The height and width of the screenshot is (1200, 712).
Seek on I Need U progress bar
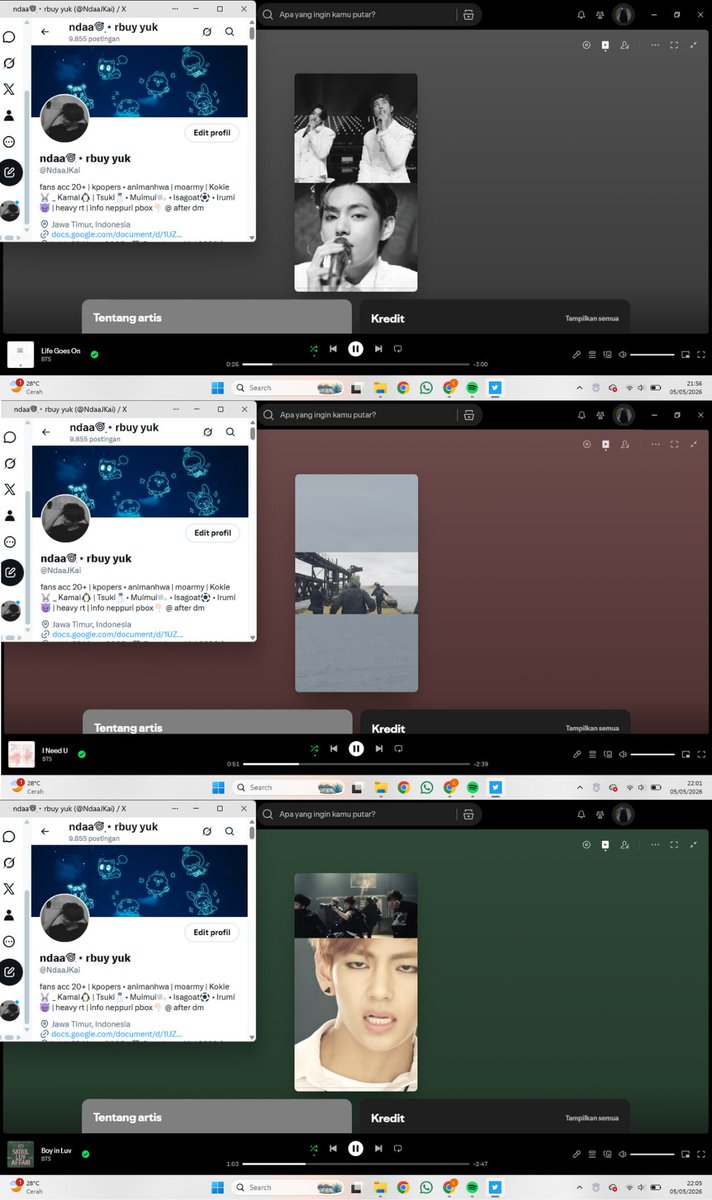click(x=356, y=764)
